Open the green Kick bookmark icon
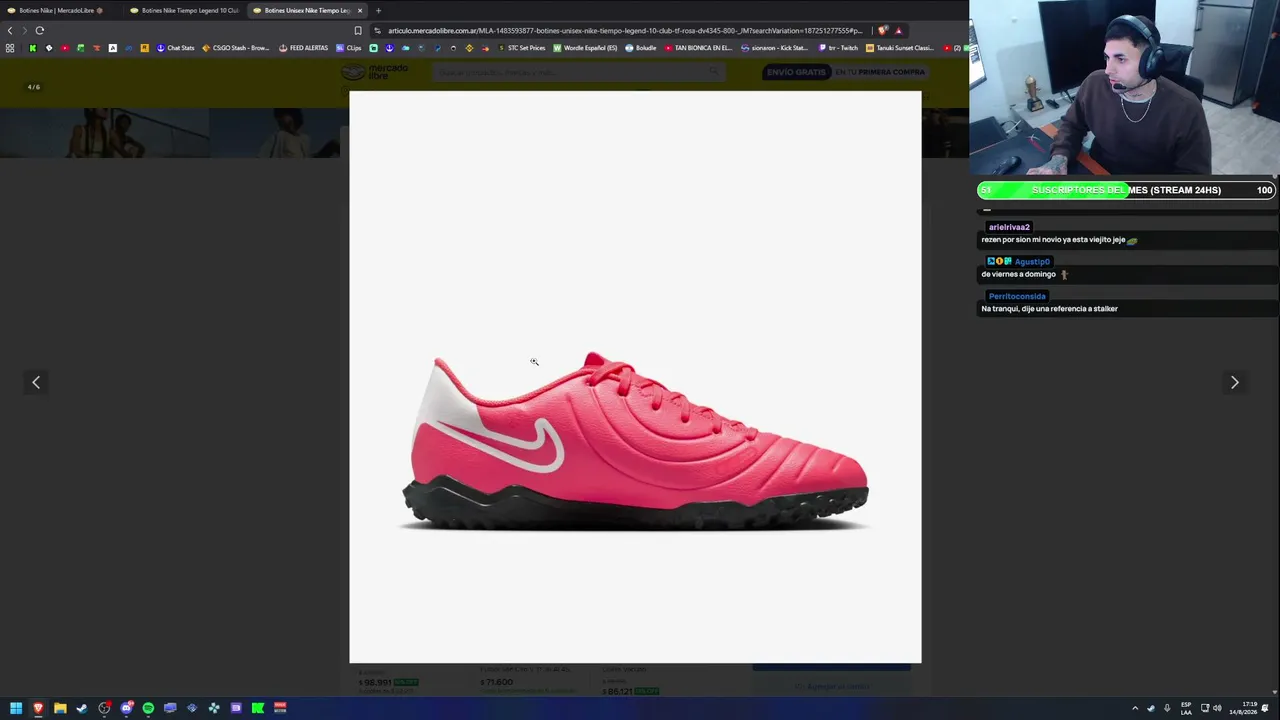 32,48
